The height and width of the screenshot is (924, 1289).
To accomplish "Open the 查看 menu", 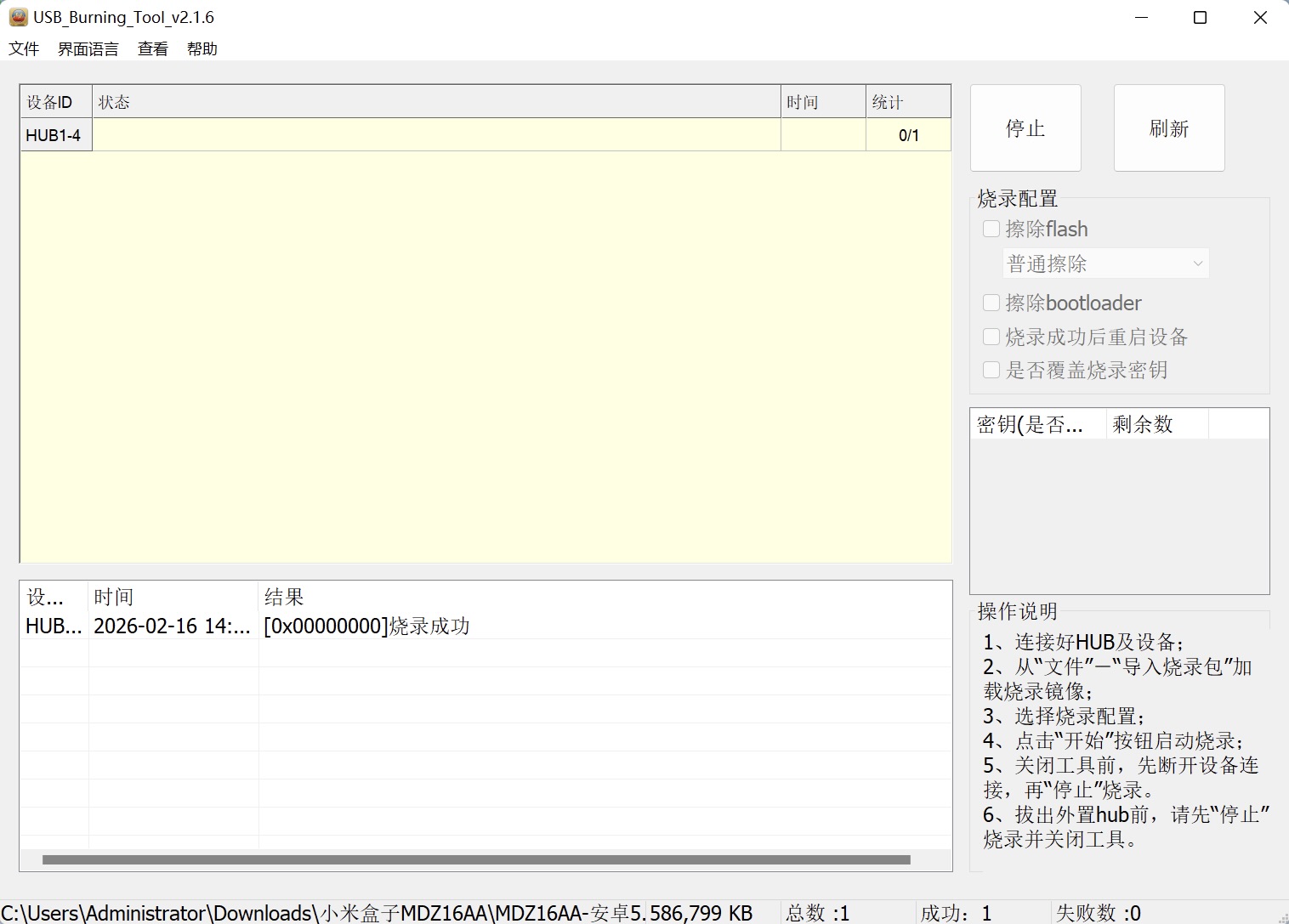I will pyautogui.click(x=153, y=49).
